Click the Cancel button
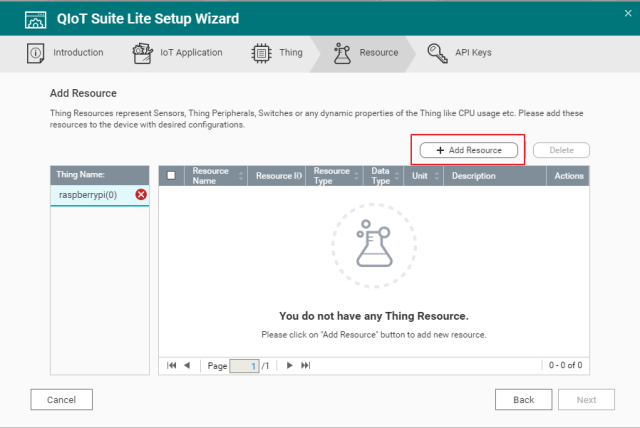The image size is (640, 428). [x=61, y=399]
